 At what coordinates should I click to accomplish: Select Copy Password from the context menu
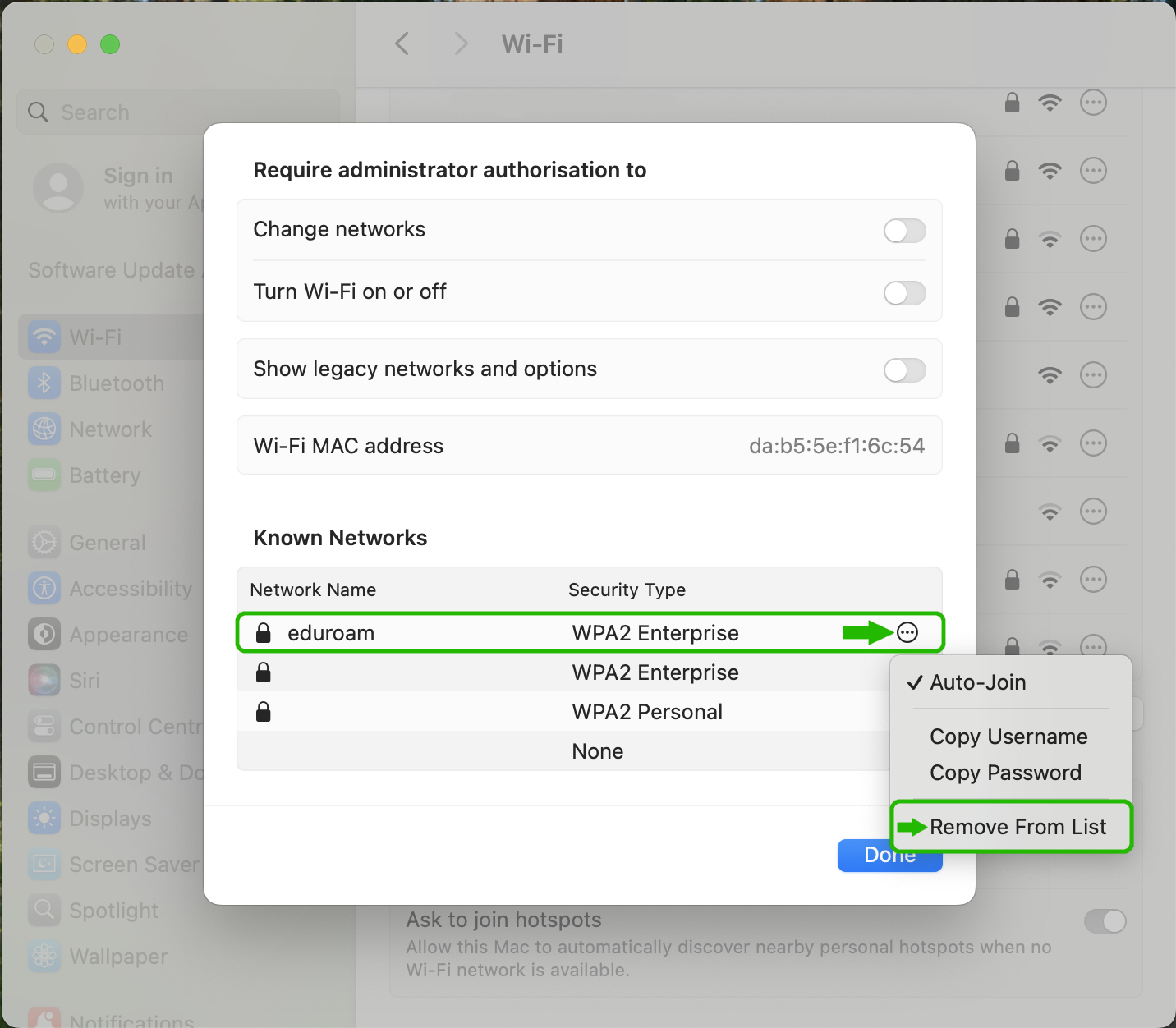[x=1005, y=773]
